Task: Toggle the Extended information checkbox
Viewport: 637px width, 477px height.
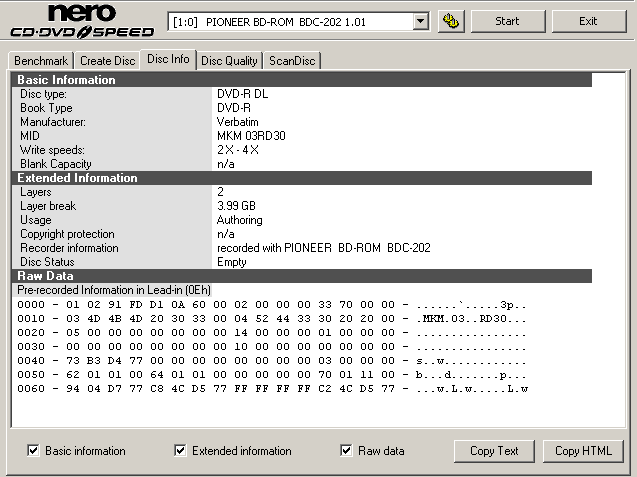Action: pos(181,451)
